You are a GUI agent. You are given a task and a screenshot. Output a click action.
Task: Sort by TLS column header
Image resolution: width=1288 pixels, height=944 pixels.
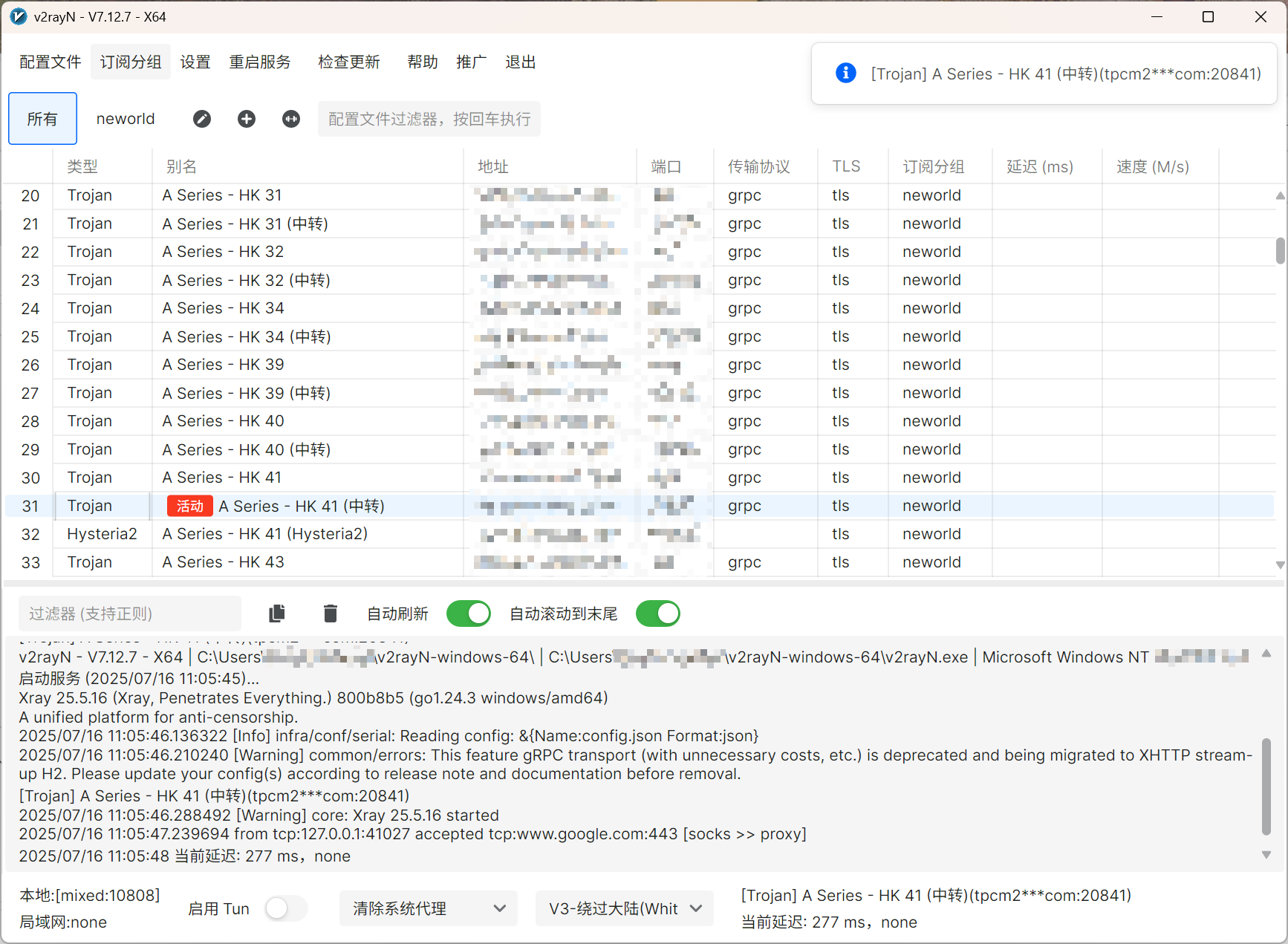(x=853, y=166)
